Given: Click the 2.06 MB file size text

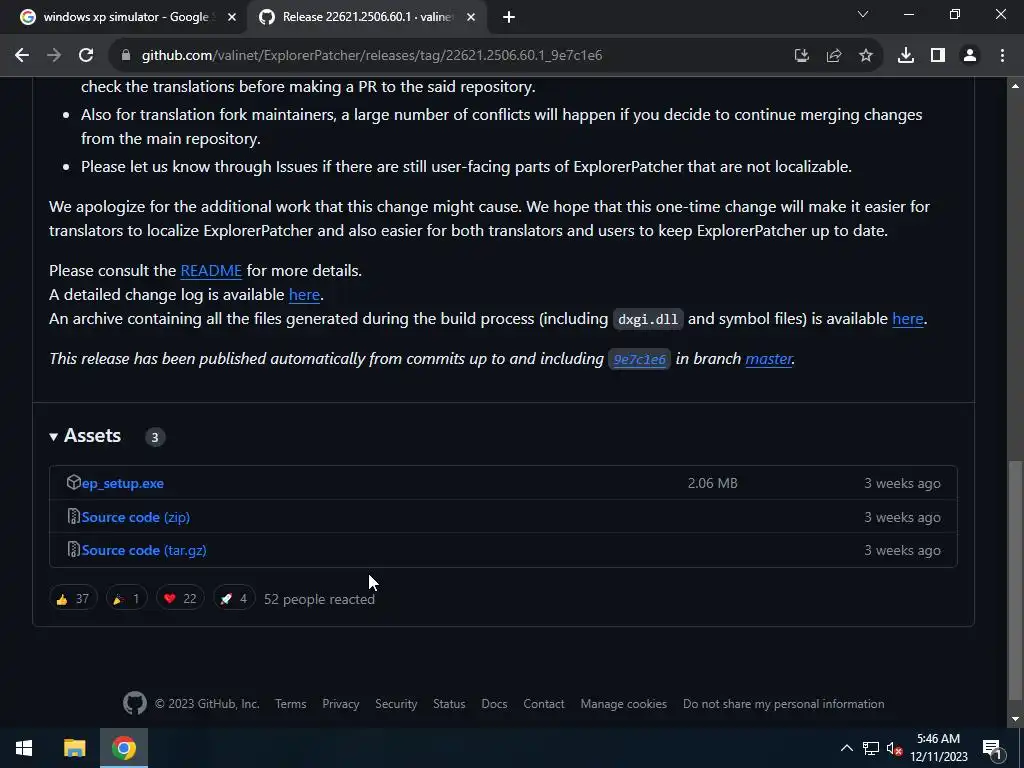Looking at the screenshot, I should (x=712, y=483).
